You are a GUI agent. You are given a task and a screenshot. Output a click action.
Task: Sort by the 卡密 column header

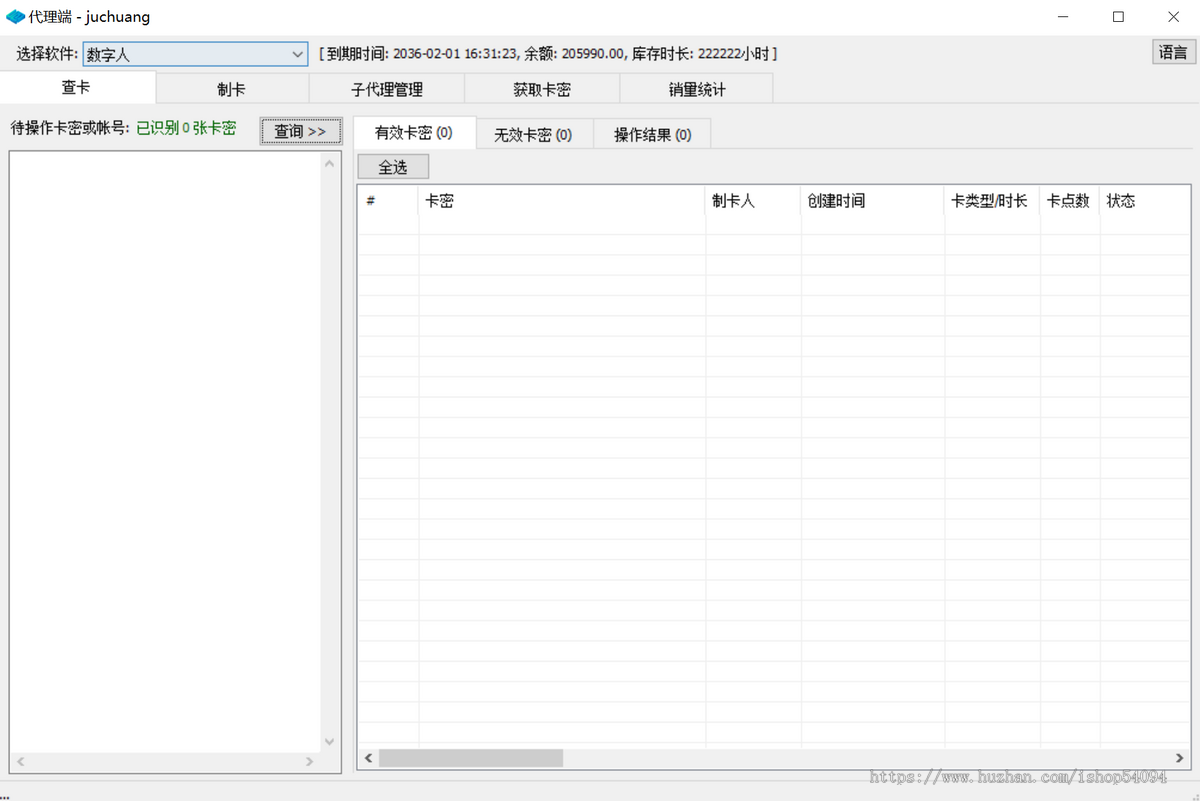tap(562, 201)
